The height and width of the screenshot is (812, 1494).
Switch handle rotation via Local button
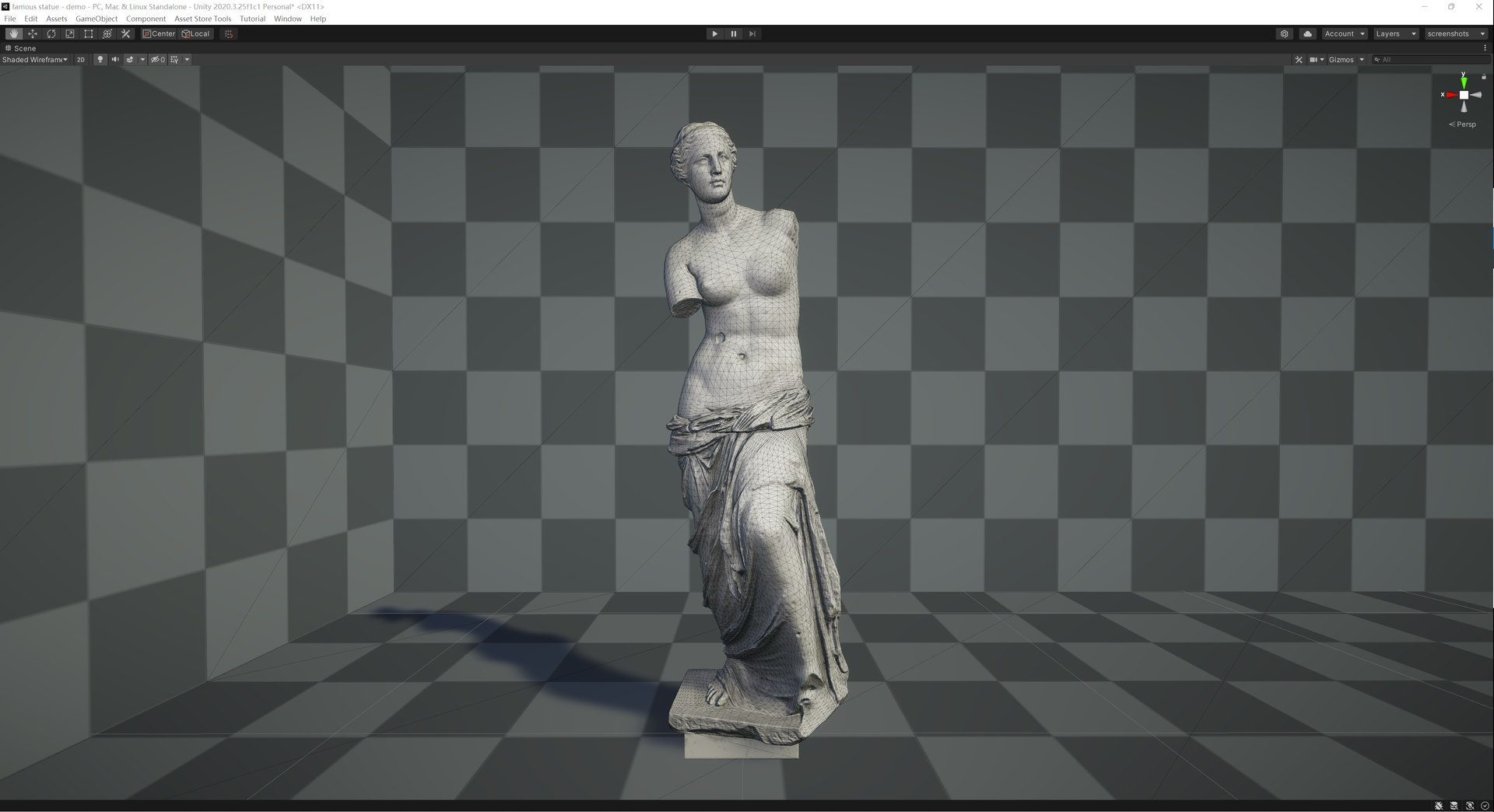pos(196,33)
